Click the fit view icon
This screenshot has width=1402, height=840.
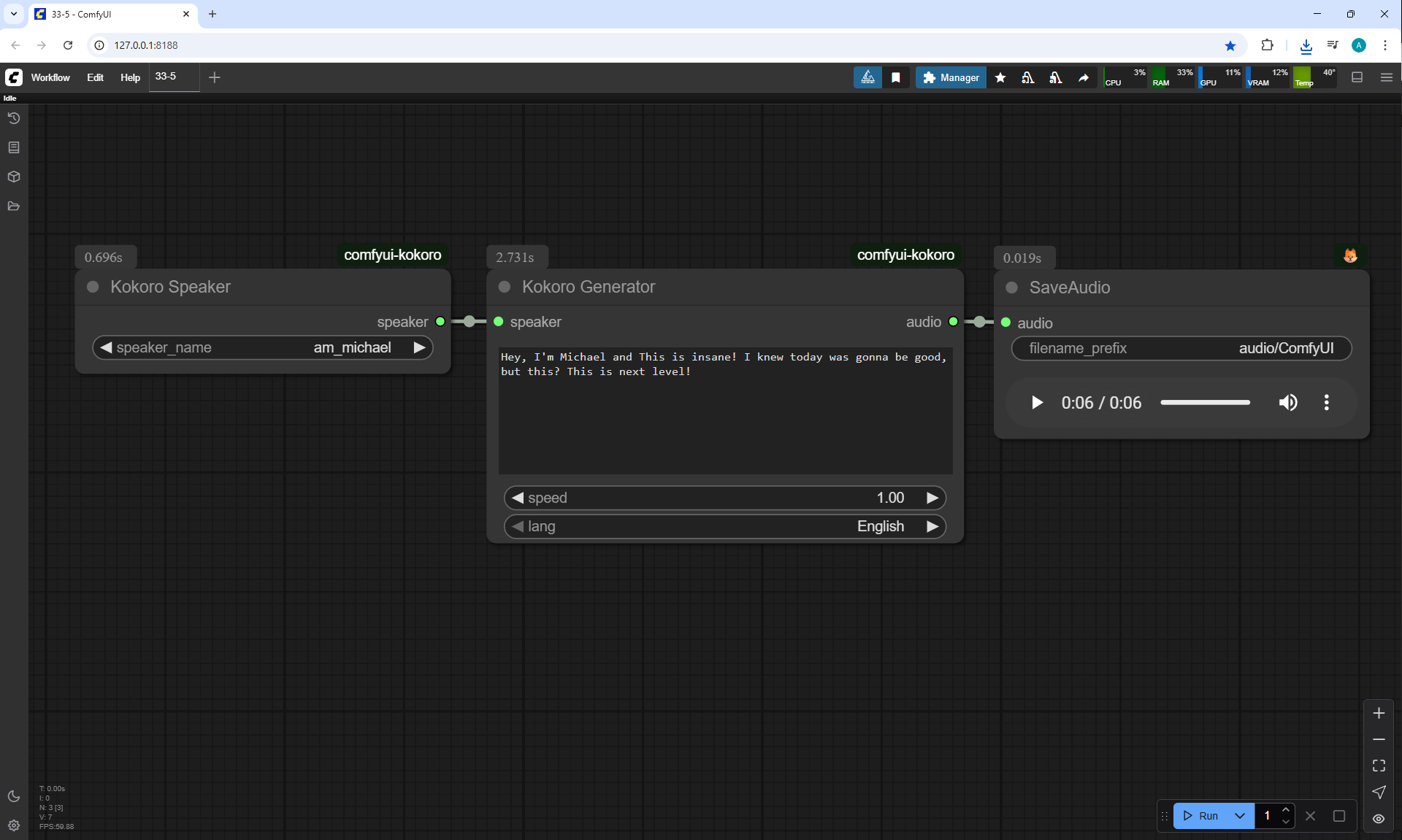1379,766
